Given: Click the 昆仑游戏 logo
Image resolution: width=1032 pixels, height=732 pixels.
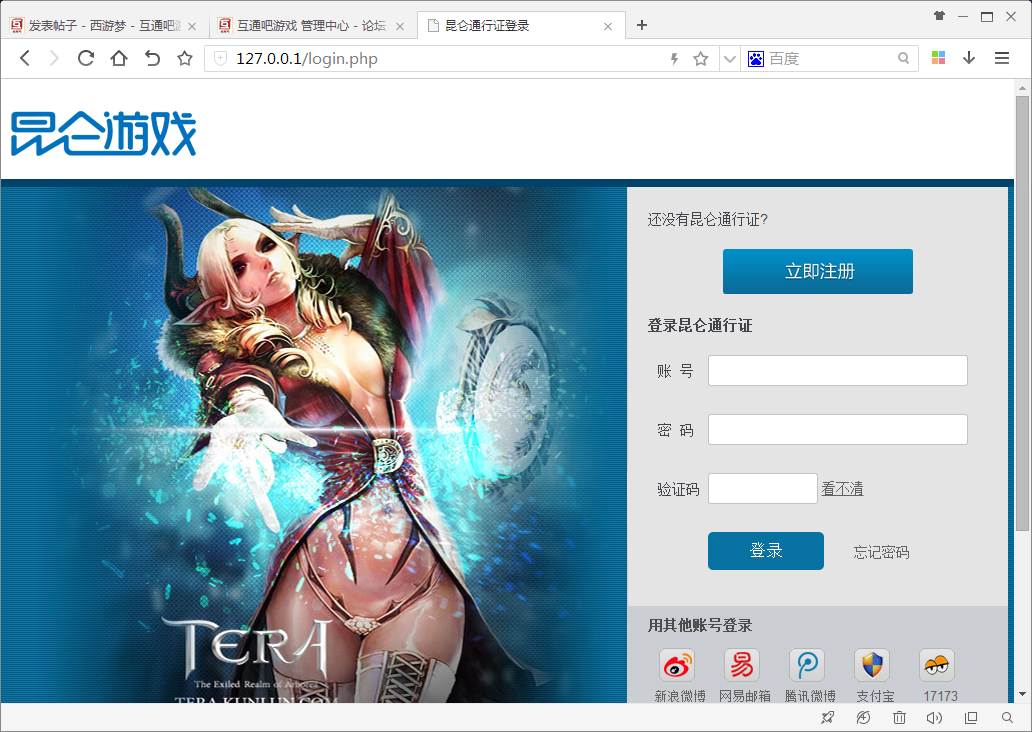Looking at the screenshot, I should point(103,134).
